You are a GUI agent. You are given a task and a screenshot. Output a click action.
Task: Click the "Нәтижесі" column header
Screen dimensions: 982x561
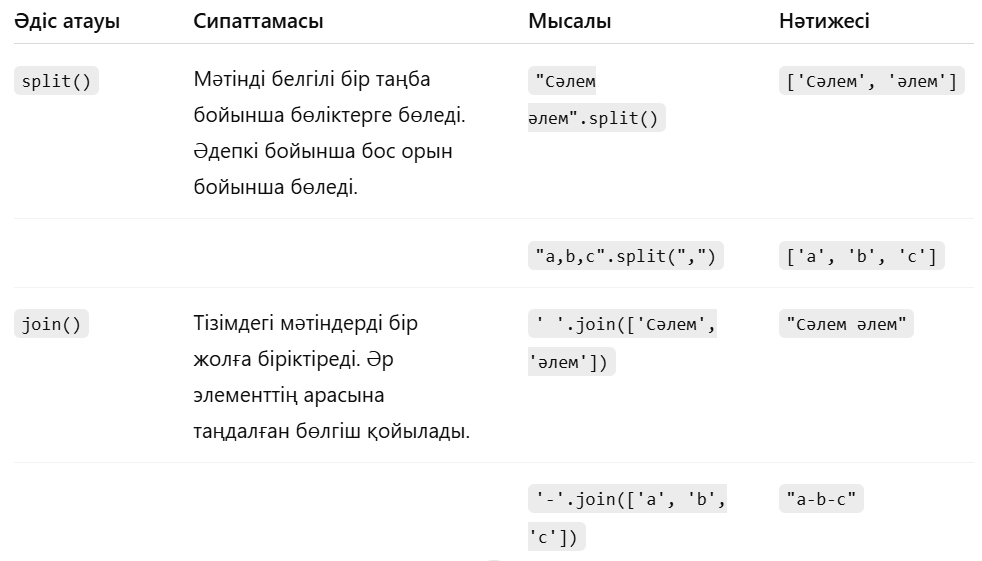824,21
